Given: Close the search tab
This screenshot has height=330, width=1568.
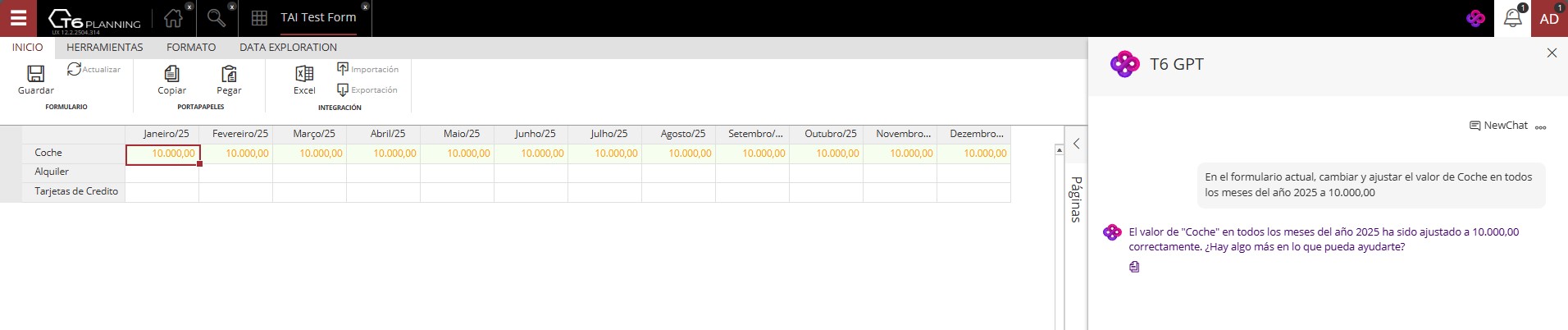Looking at the screenshot, I should [x=231, y=7].
